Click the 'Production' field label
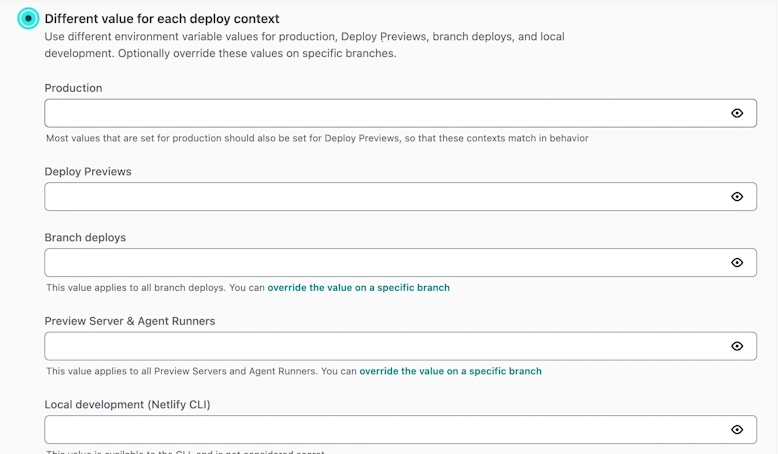Screen dimensions: 778x454 point(73,88)
